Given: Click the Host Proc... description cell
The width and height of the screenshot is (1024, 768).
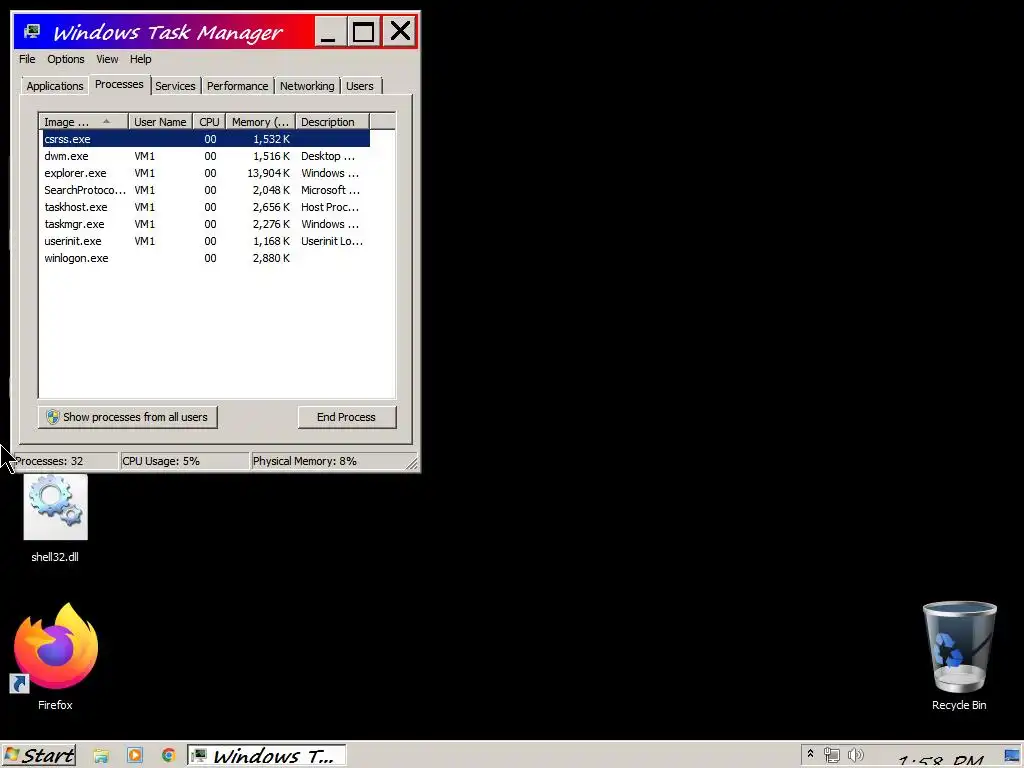Looking at the screenshot, I should (x=330, y=207).
